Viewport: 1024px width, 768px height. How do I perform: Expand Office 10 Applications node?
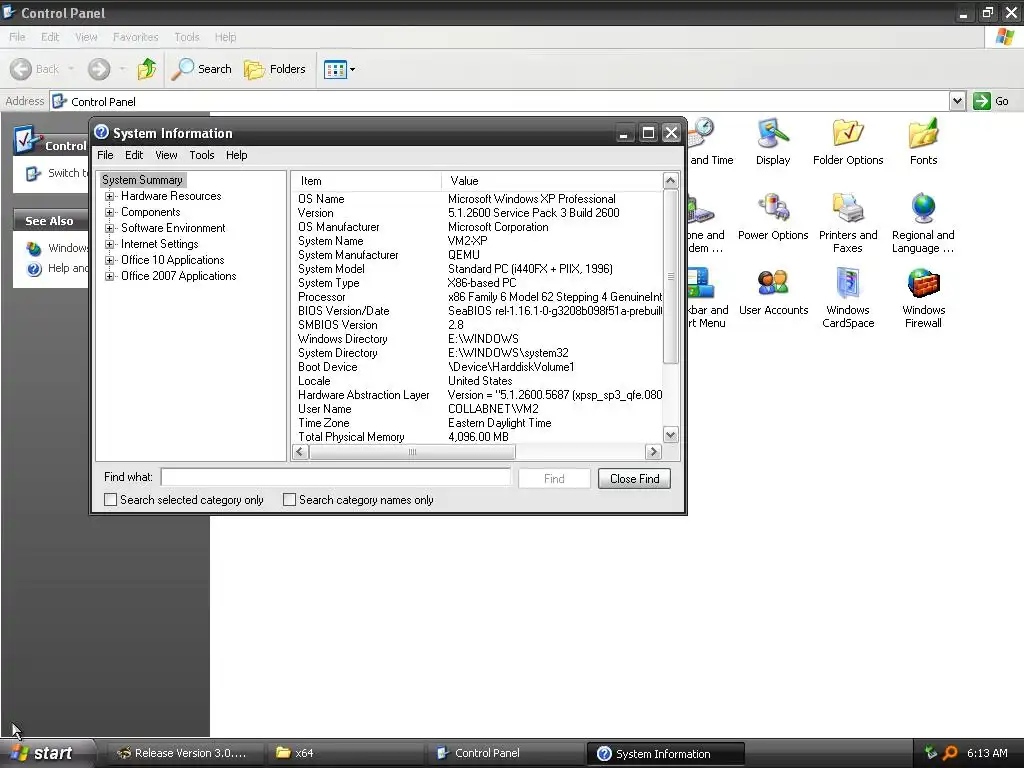pos(110,260)
